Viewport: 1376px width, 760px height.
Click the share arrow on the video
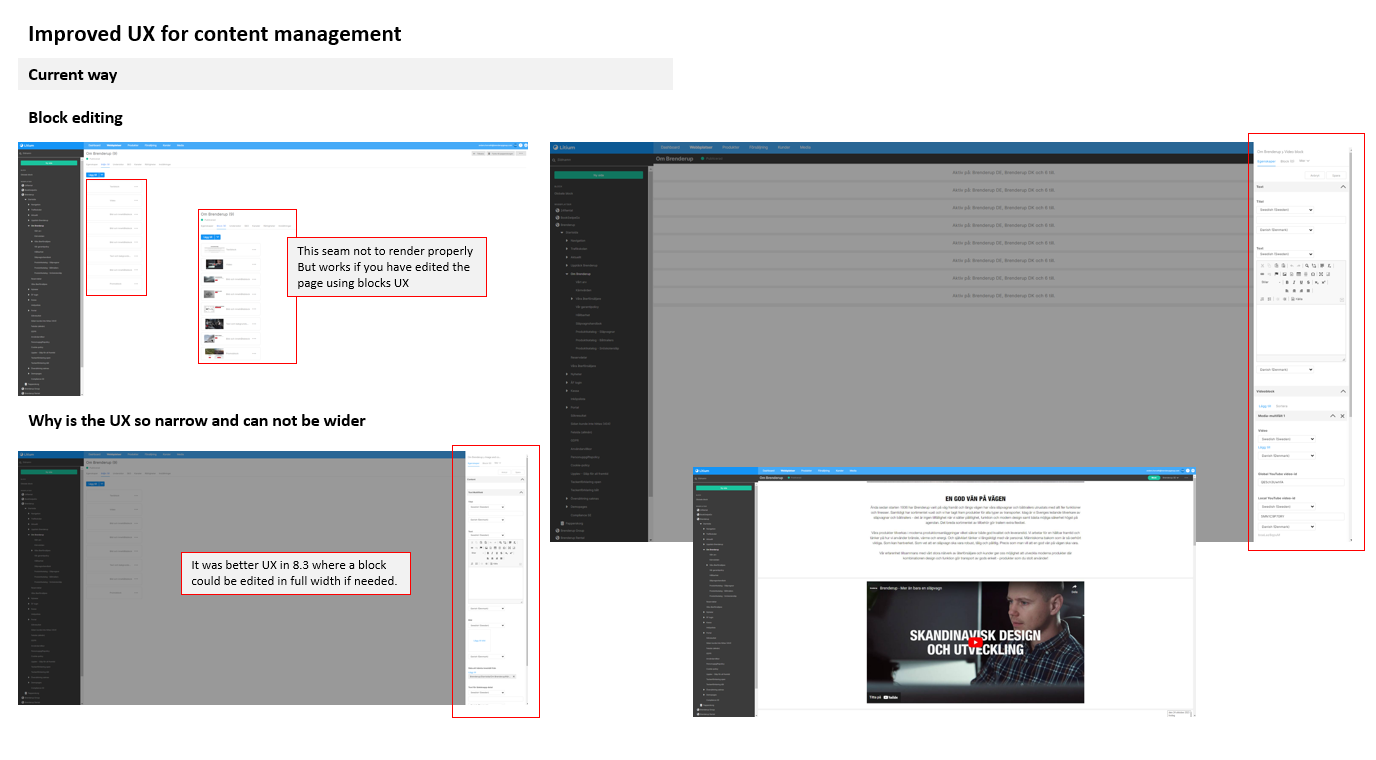(x=1075, y=589)
